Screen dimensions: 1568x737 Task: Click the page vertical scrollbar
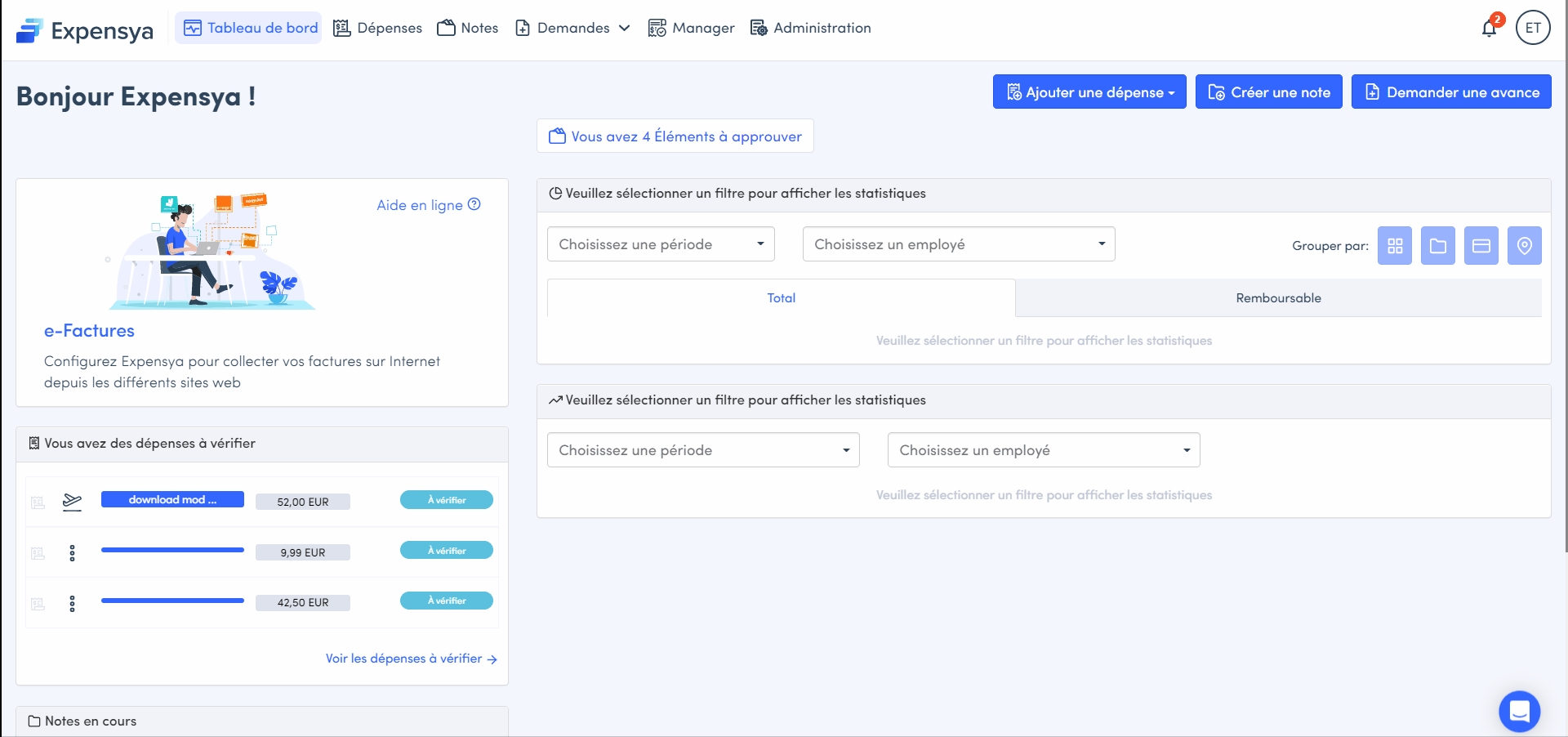(1565, 278)
